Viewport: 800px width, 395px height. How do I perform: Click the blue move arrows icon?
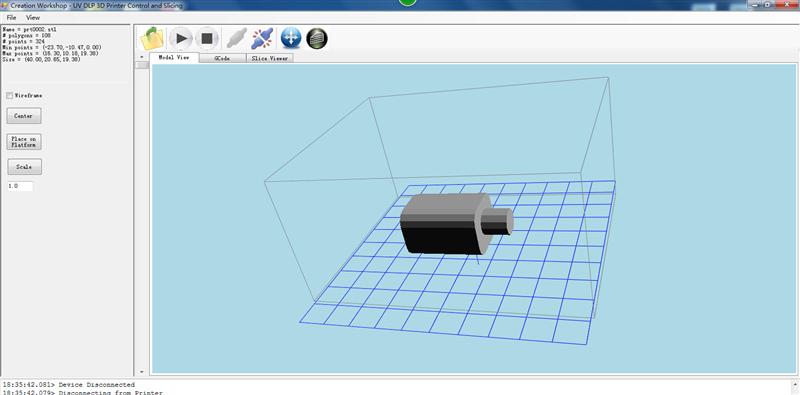coord(291,38)
